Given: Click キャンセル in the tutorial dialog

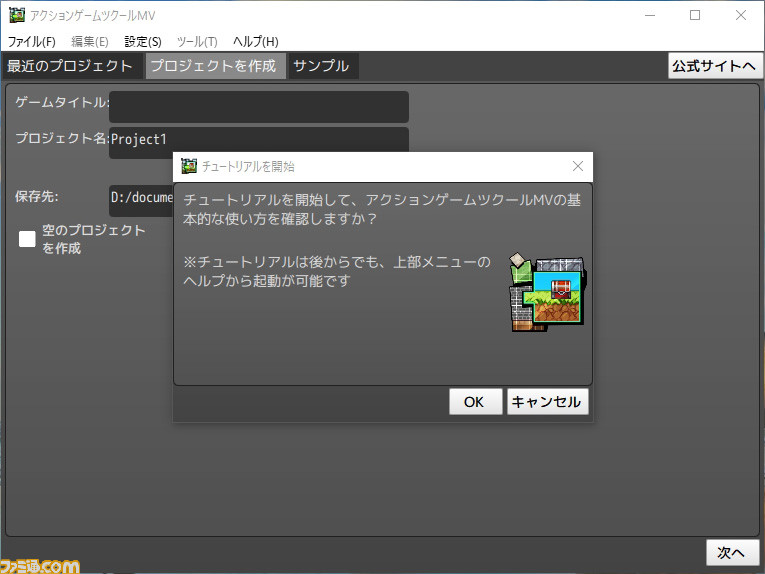Looking at the screenshot, I should pos(547,401).
